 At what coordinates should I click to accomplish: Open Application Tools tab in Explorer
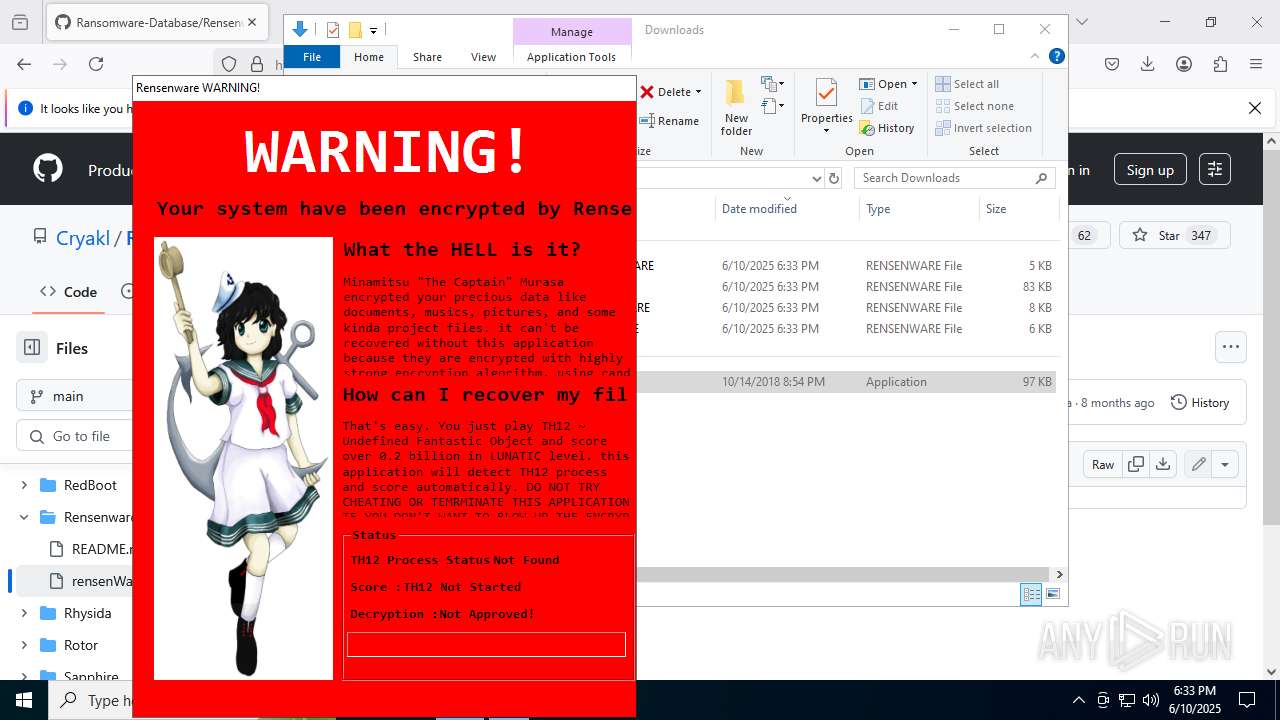571,57
